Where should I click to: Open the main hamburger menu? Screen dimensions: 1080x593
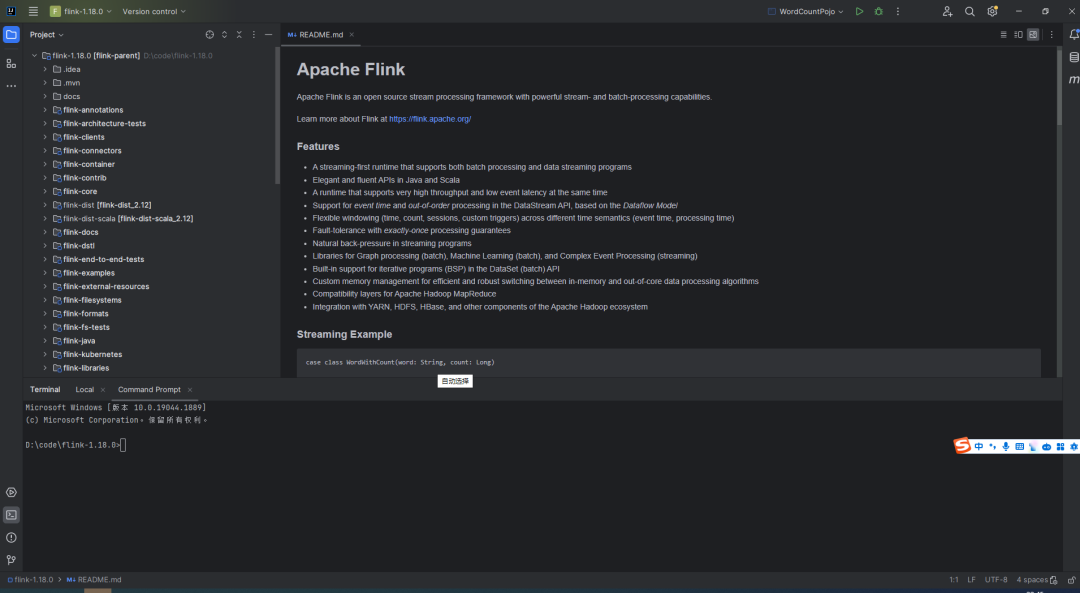coord(33,11)
